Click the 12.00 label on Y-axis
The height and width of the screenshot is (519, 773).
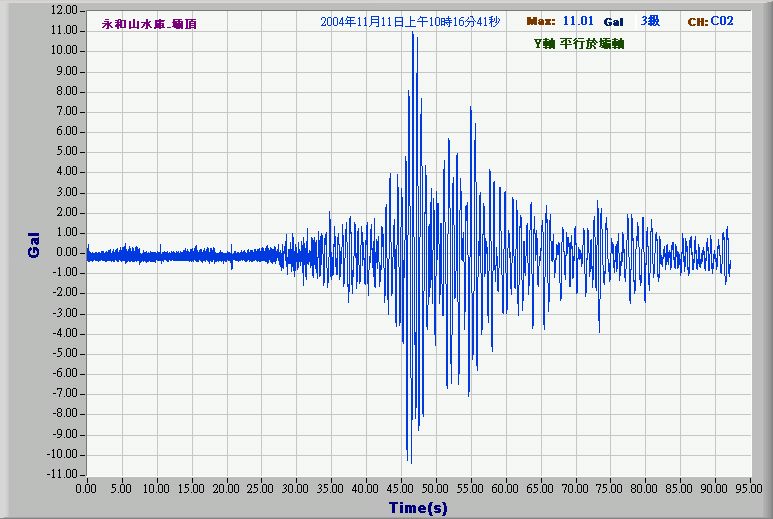[64, 10]
